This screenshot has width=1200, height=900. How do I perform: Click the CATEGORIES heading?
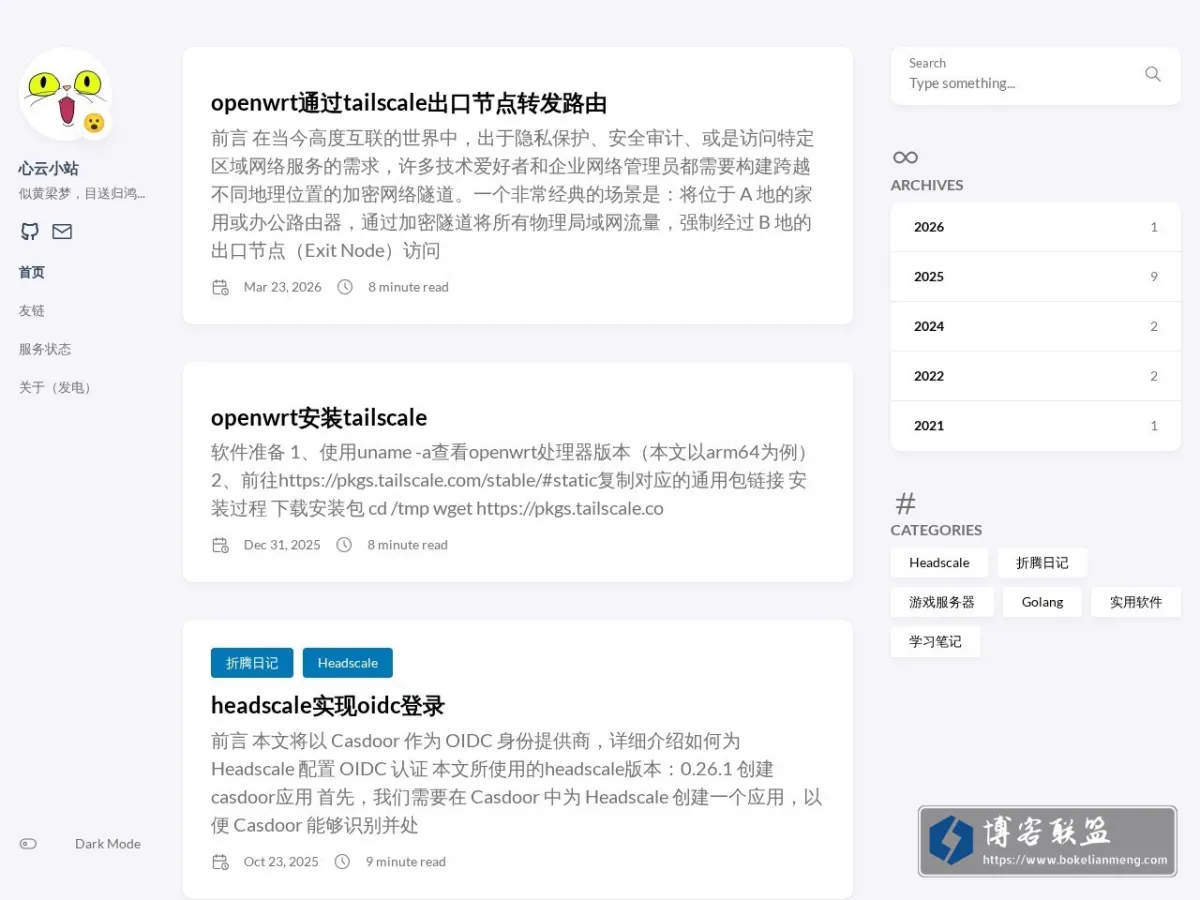tap(936, 530)
